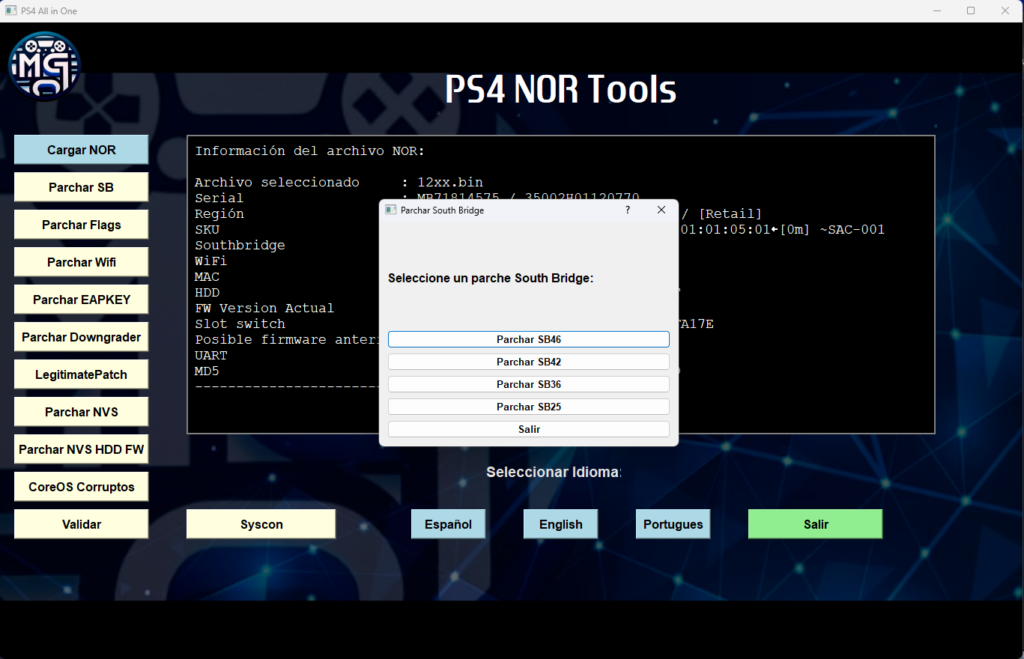This screenshot has height=659, width=1024.
Task: Choose the Parchar SB25 option
Action: [528, 407]
